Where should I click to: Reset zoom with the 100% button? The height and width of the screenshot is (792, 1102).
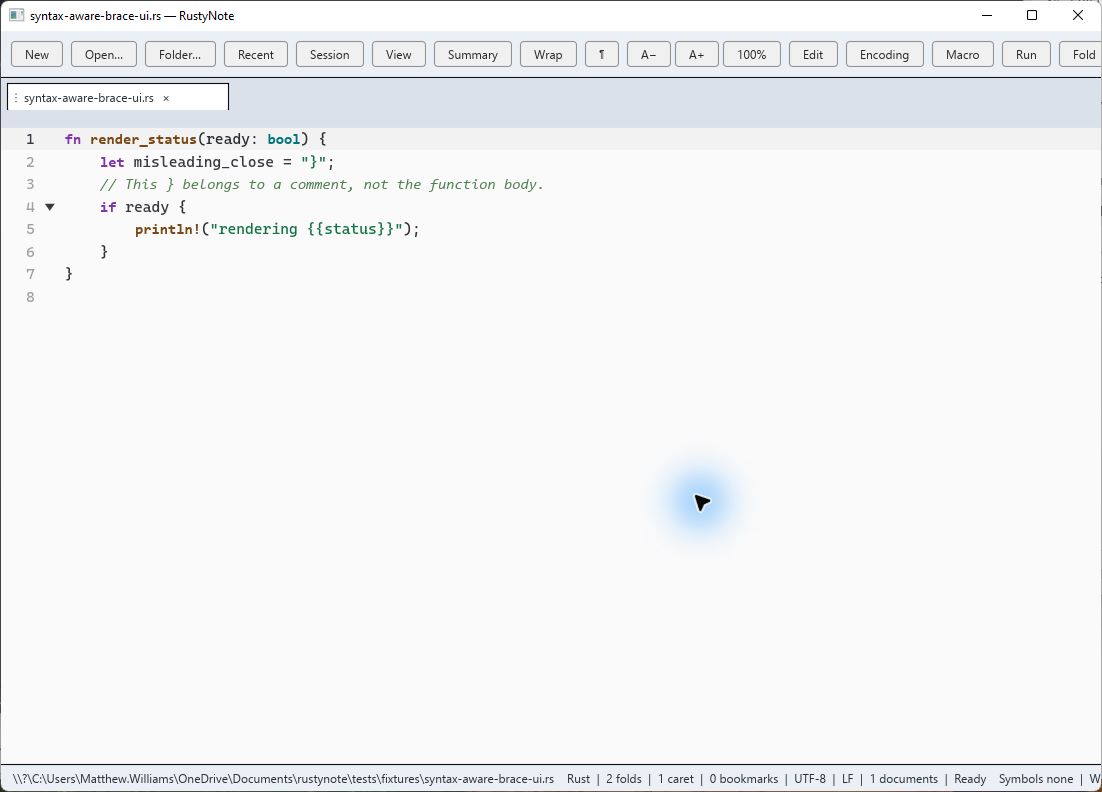[751, 54]
